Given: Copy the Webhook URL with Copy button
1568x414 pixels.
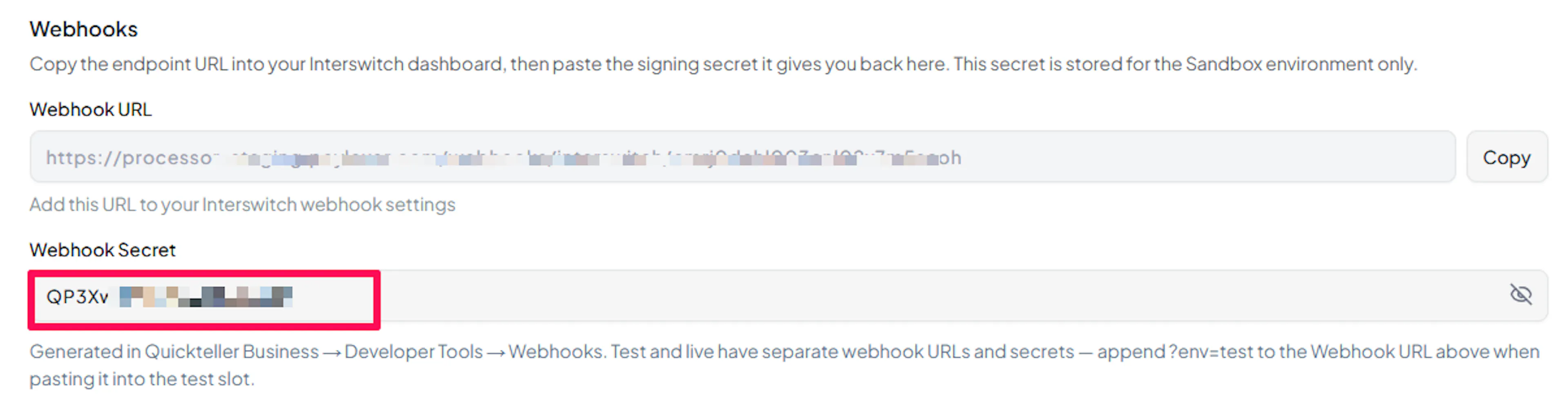Looking at the screenshot, I should [x=1506, y=157].
